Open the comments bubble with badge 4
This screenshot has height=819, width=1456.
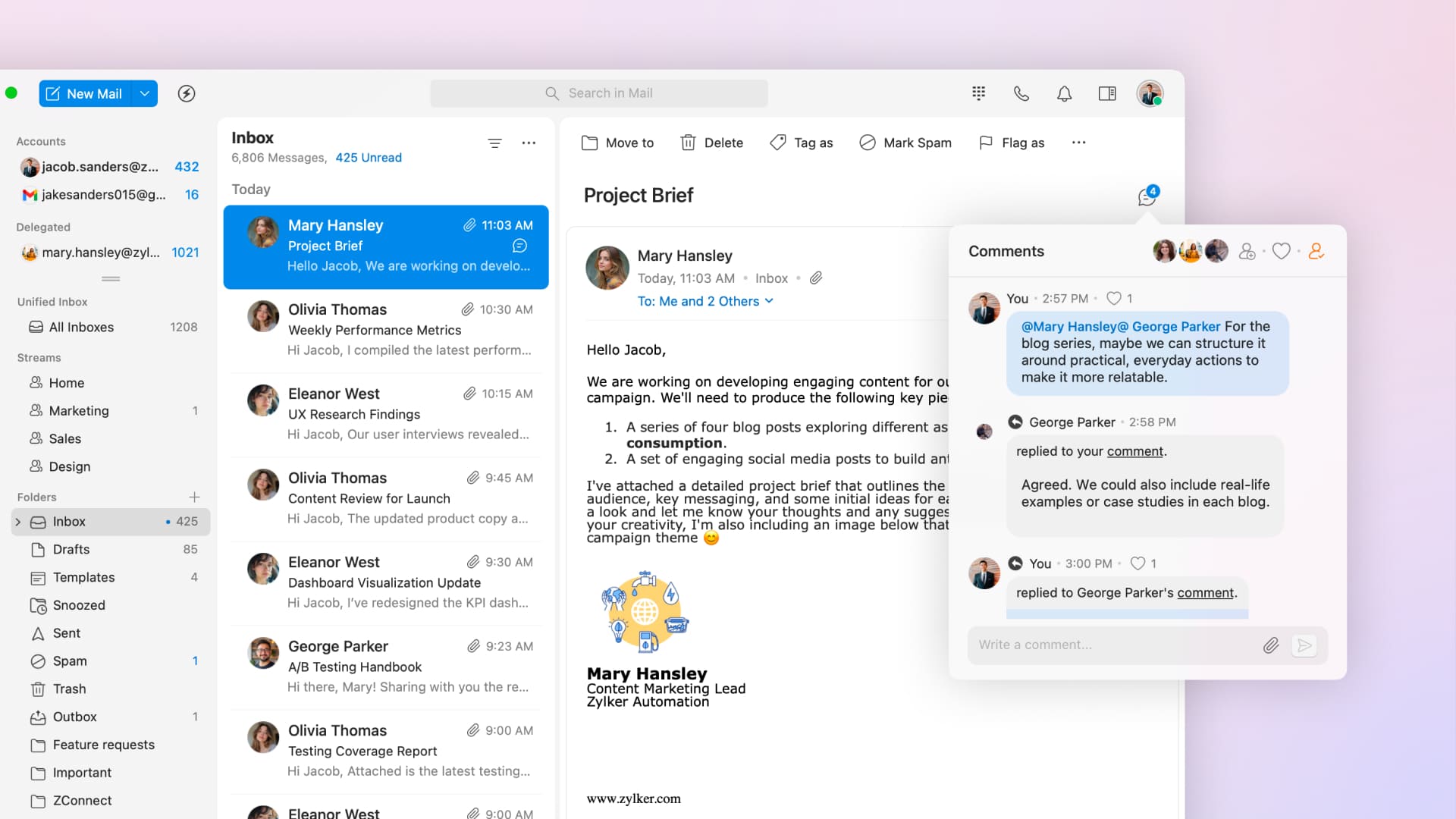(1147, 196)
